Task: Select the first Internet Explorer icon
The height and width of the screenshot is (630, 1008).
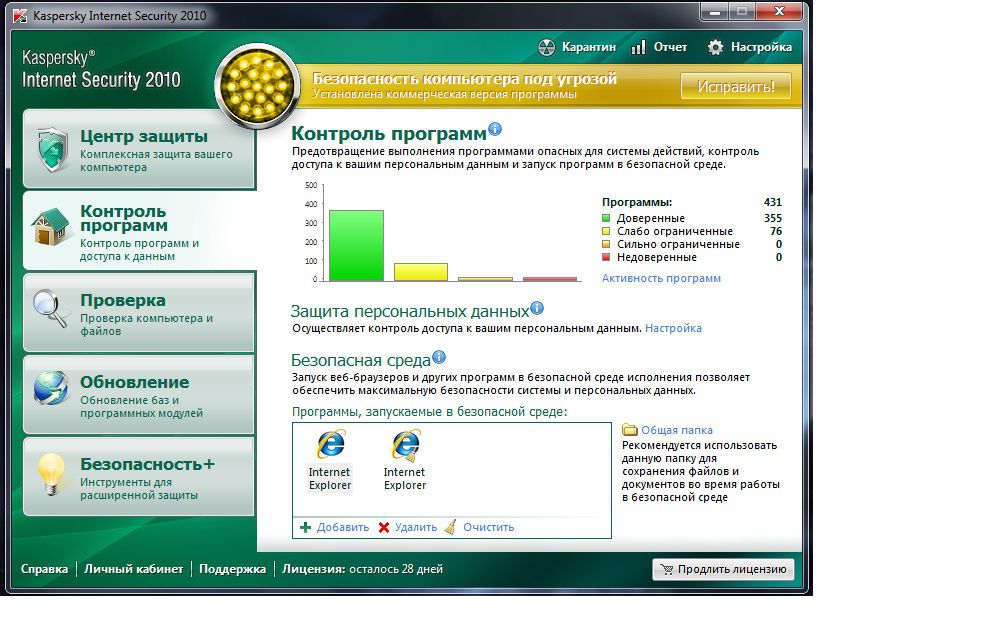Action: [330, 445]
